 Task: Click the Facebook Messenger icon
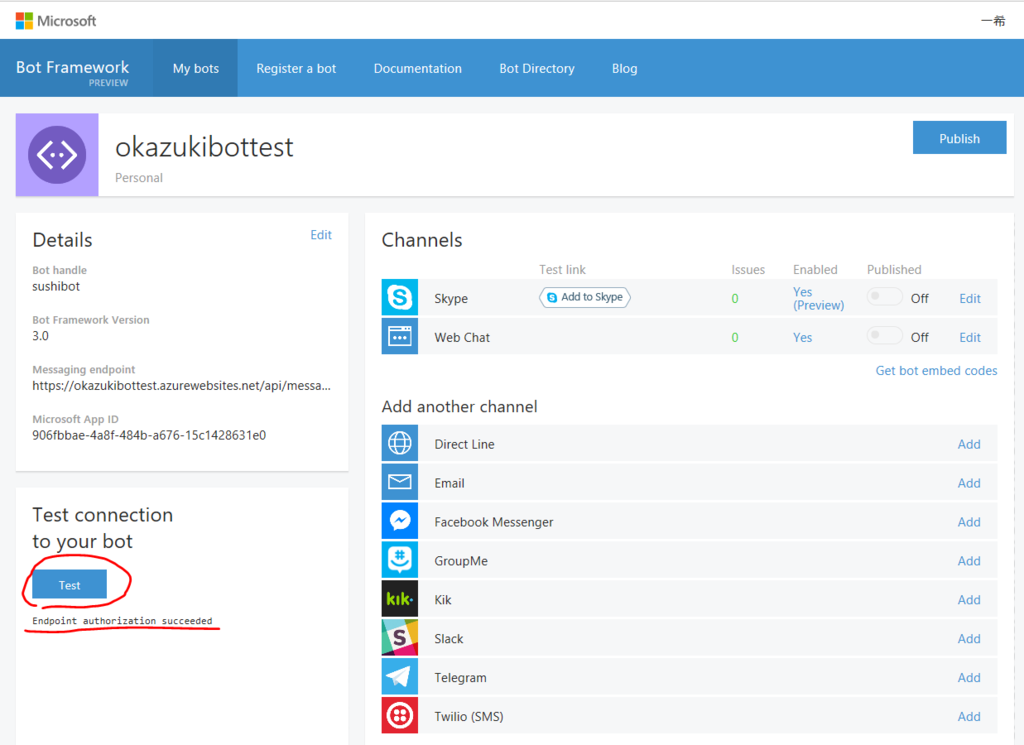(400, 521)
